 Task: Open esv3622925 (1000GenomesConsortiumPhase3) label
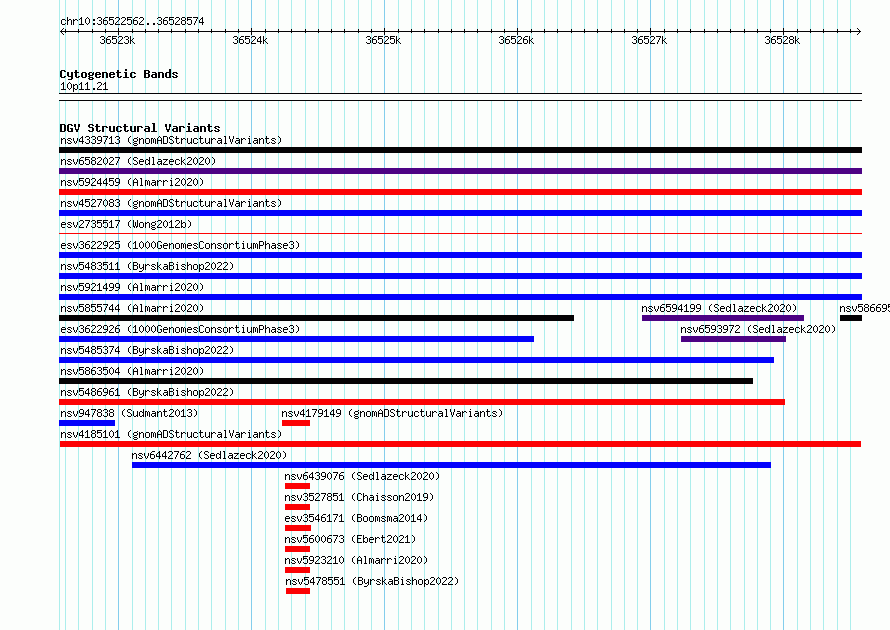click(x=180, y=245)
